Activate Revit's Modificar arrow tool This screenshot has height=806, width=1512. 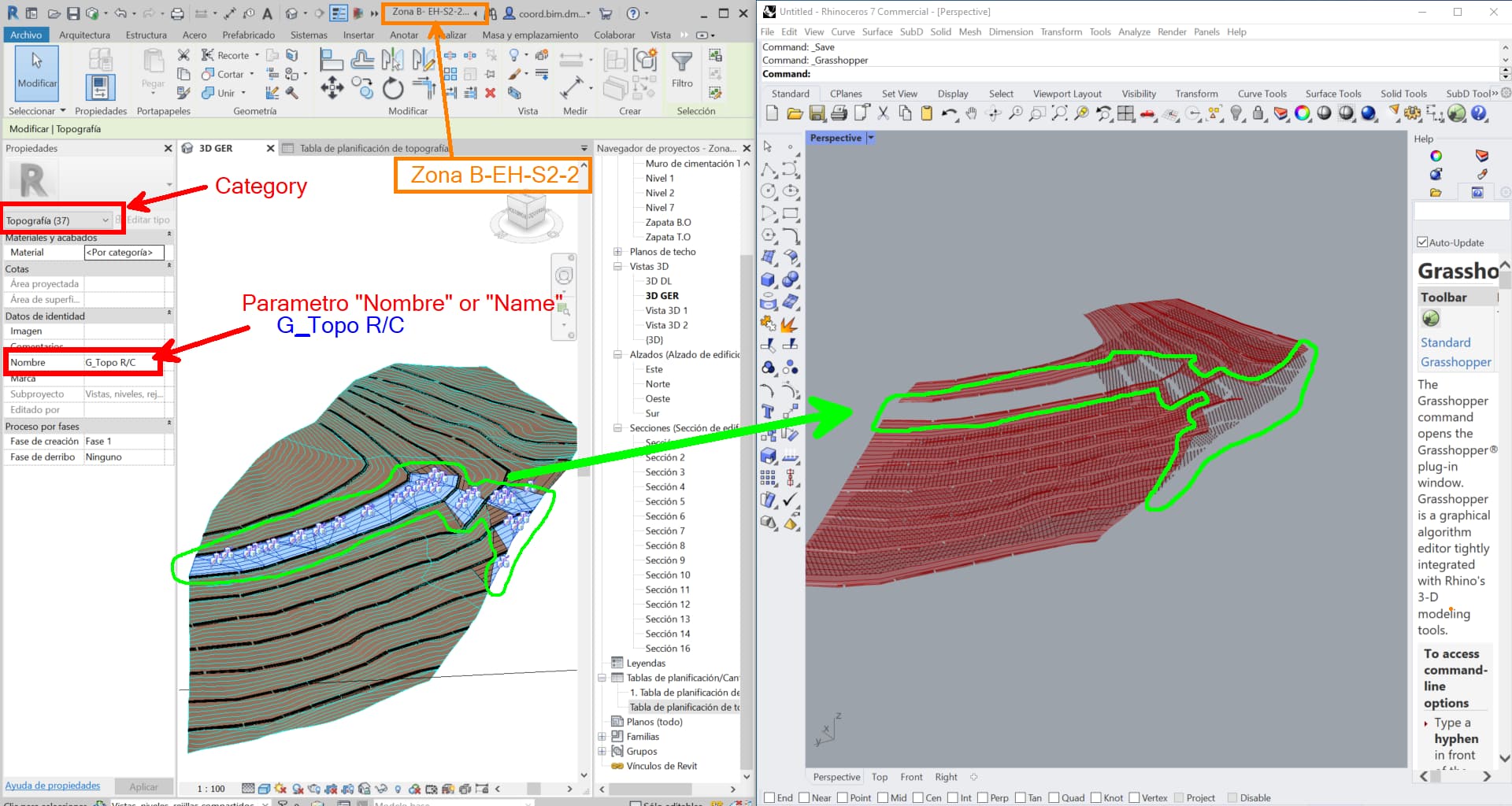pos(35,71)
